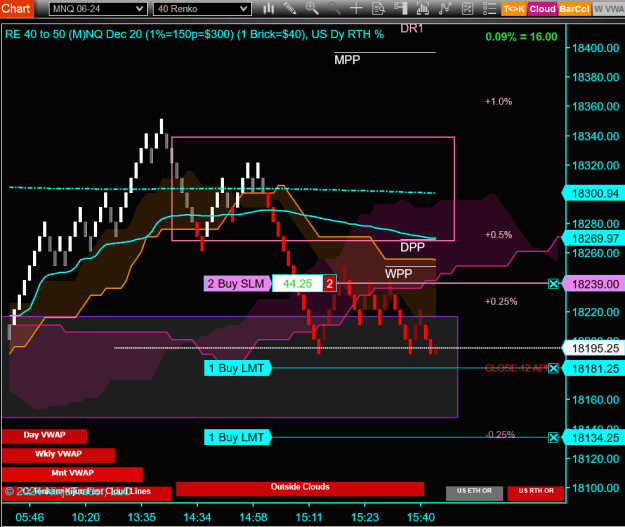Select the Buy LMT label at 18134.25
The height and width of the screenshot is (527, 625).
tap(238, 438)
